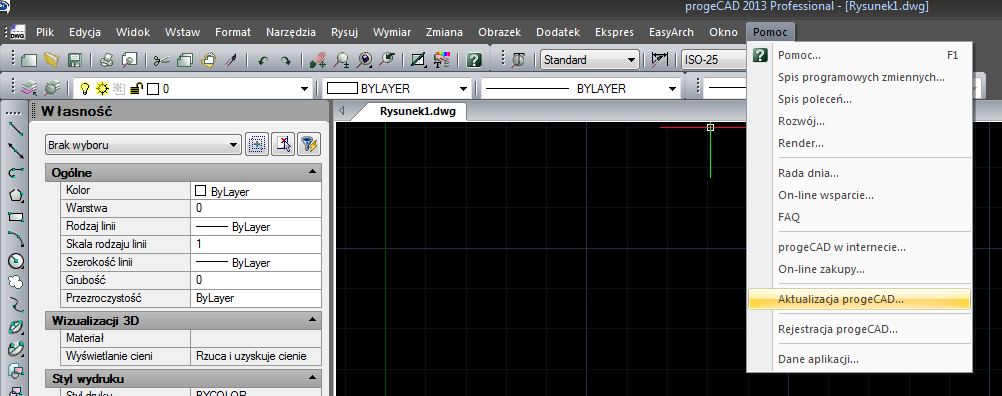Viewport: 1002px width, 396px height.
Task: Open the ISO-25 dimension style dropdown
Action: (x=714, y=60)
